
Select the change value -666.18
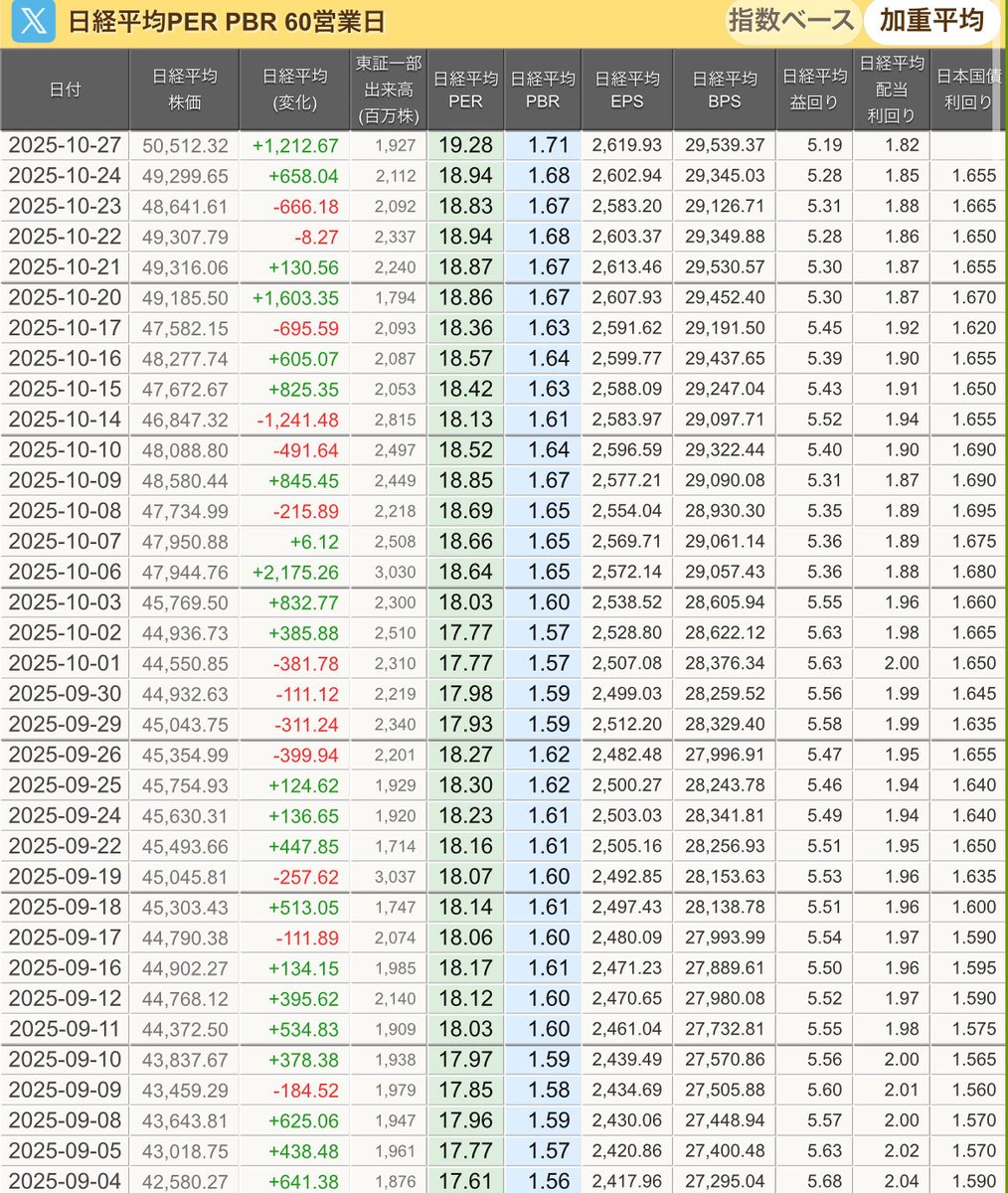point(306,207)
